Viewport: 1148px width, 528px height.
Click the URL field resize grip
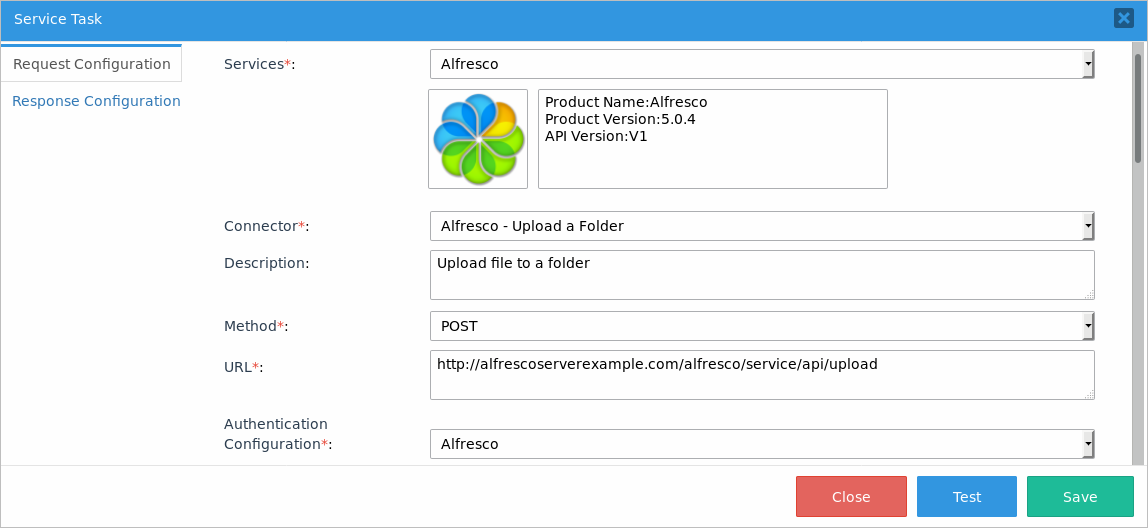pyautogui.click(x=1089, y=394)
